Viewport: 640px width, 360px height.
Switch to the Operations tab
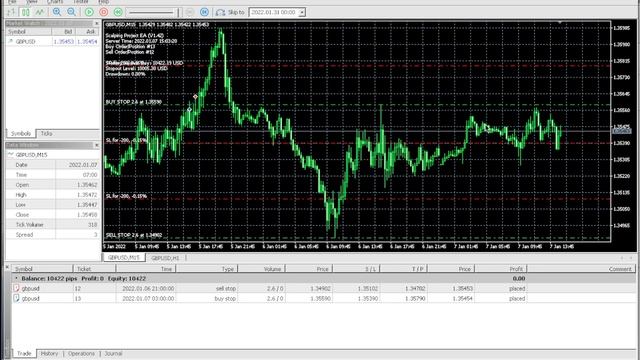click(x=81, y=353)
